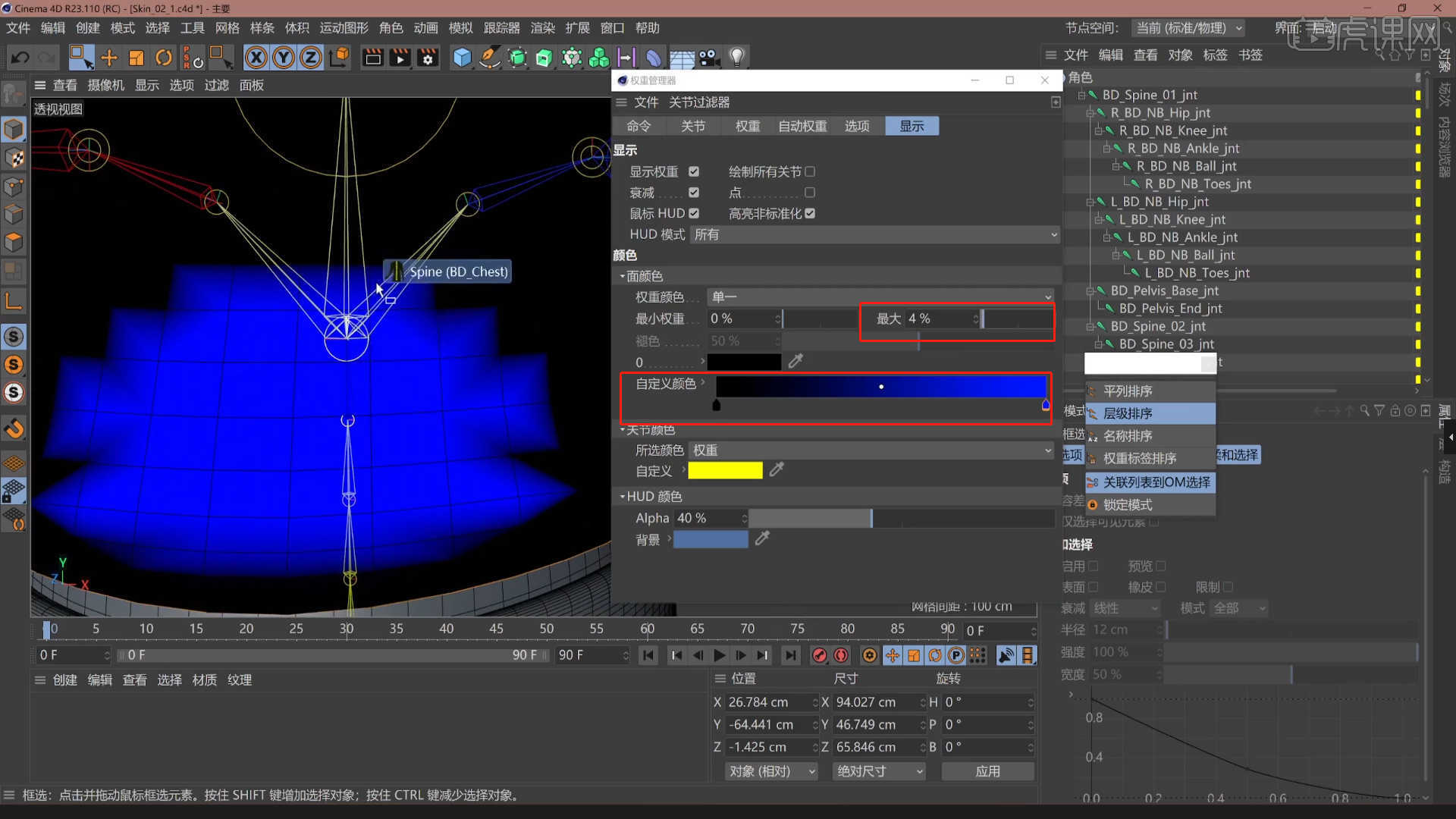
Task: Click frame 30 on the timeline ruler
Action: 347,629
